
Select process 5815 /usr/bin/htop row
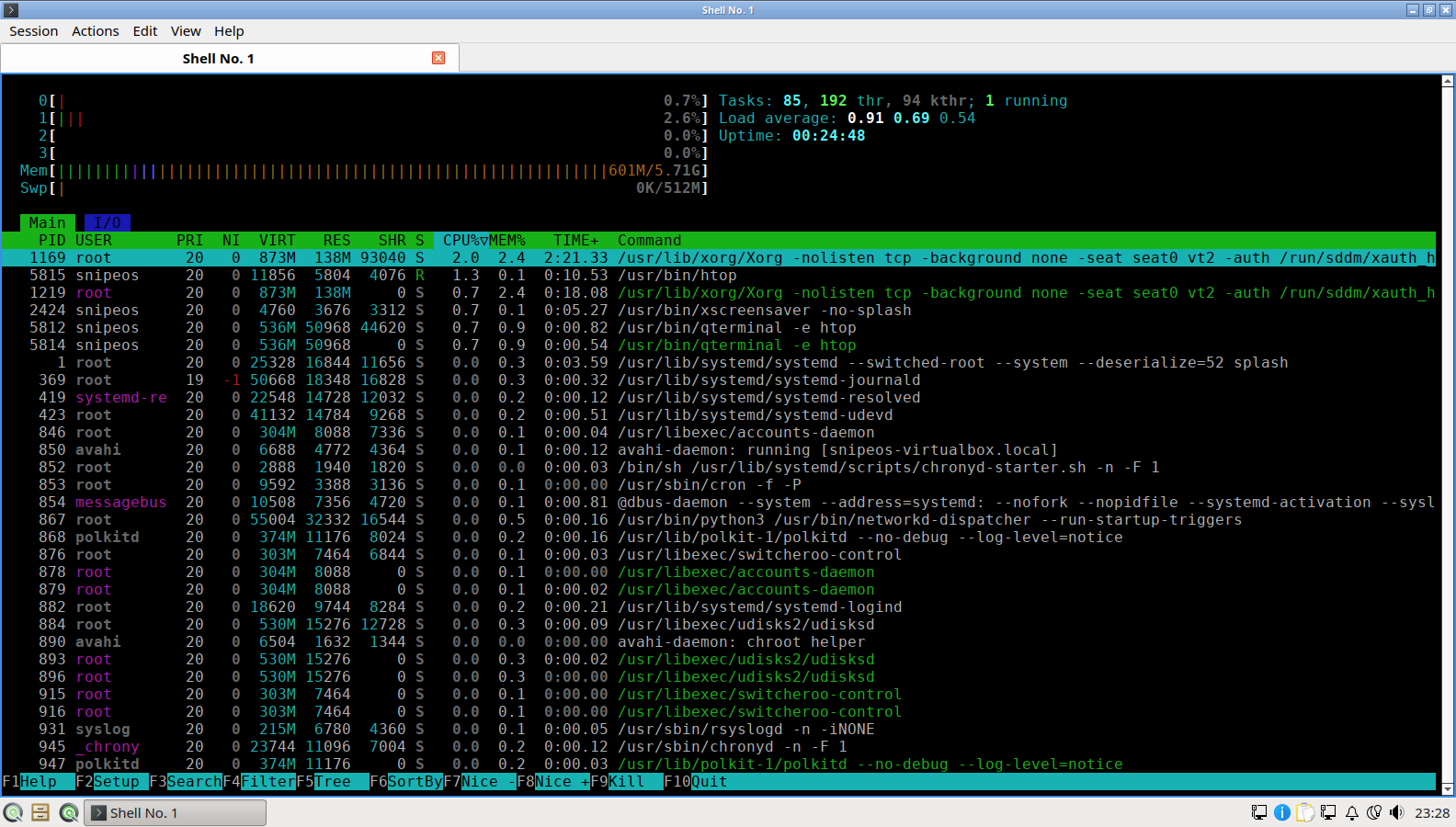(x=719, y=276)
